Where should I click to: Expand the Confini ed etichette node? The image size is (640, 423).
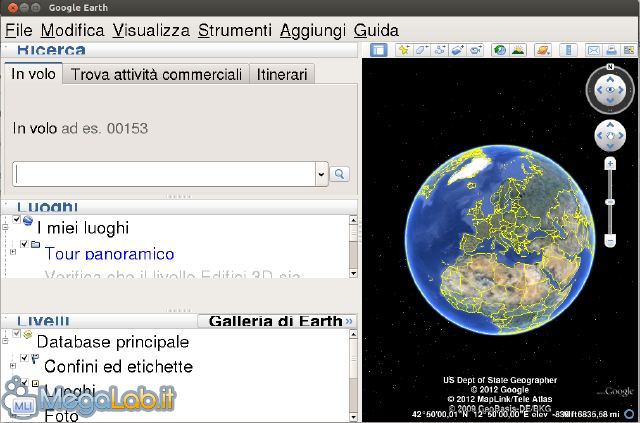[13, 366]
